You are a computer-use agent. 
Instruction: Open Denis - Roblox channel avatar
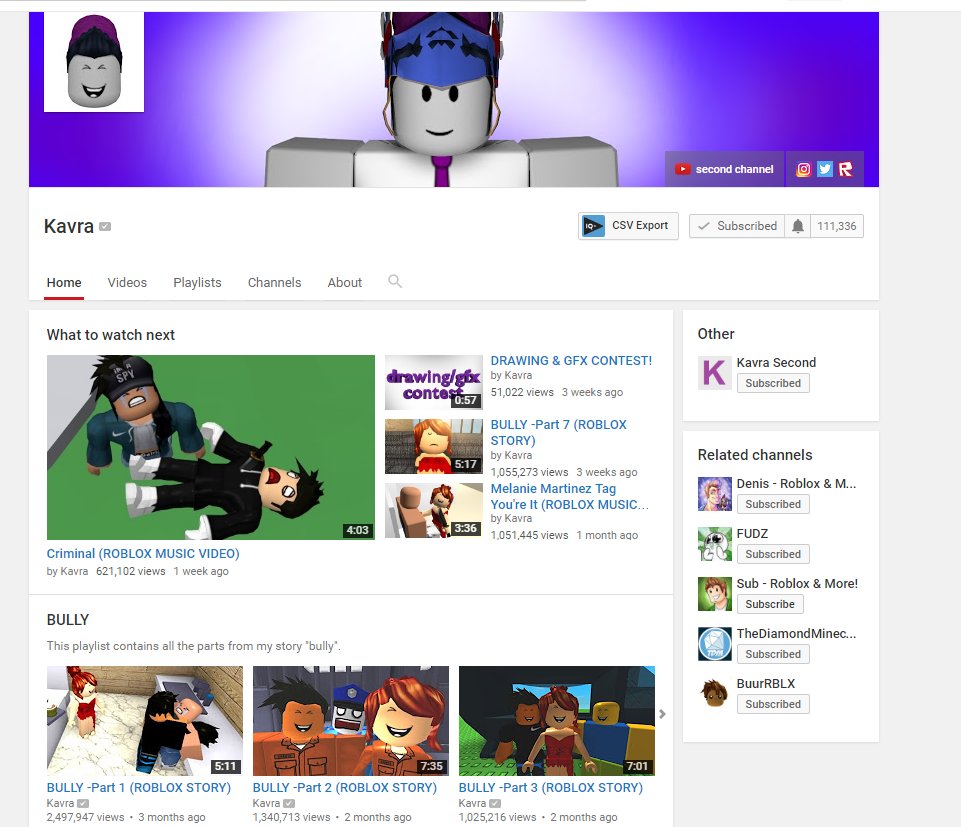[715, 494]
